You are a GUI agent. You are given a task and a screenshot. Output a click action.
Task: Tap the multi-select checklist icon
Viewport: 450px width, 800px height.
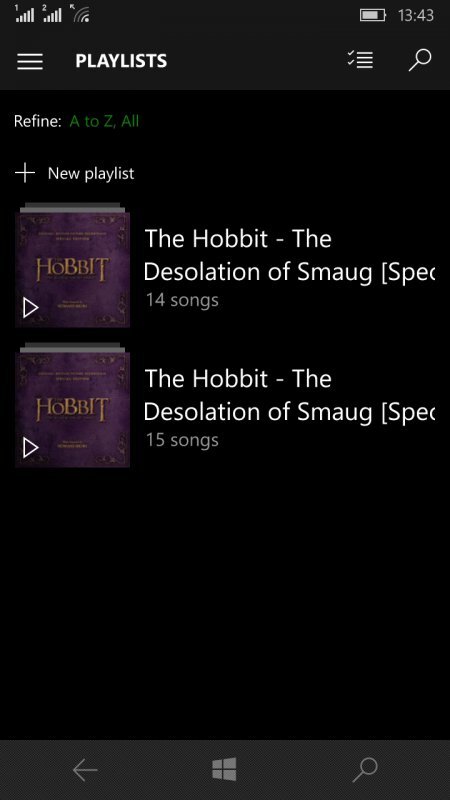pyautogui.click(x=360, y=60)
